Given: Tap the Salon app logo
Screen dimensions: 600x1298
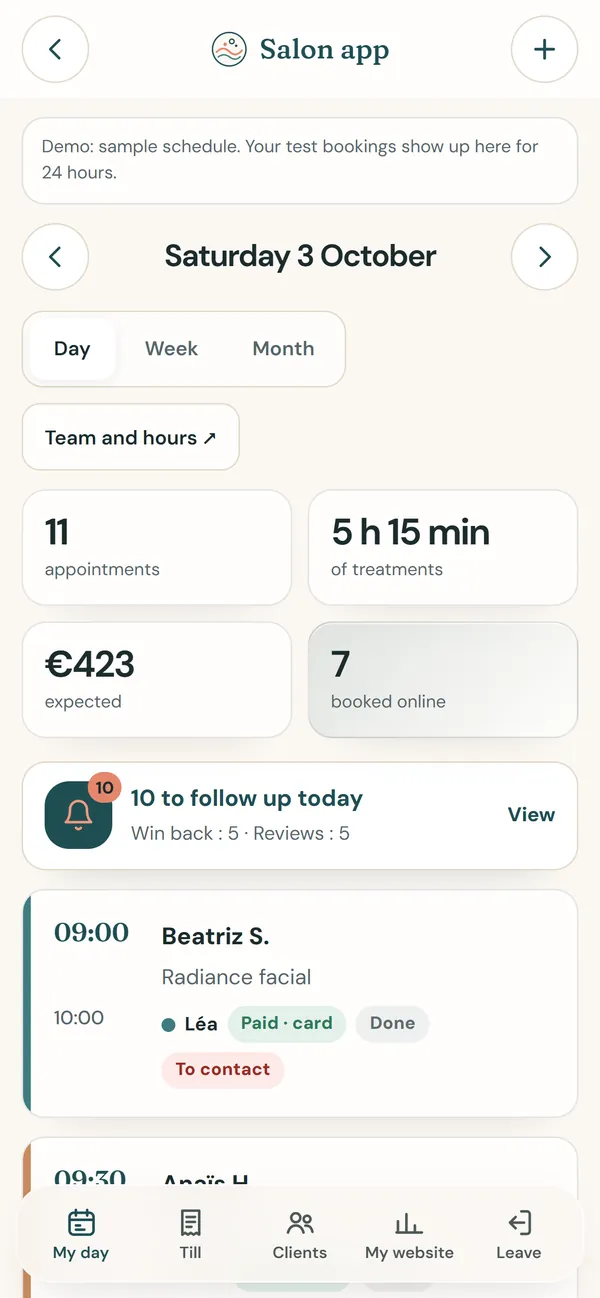Looking at the screenshot, I should (229, 49).
